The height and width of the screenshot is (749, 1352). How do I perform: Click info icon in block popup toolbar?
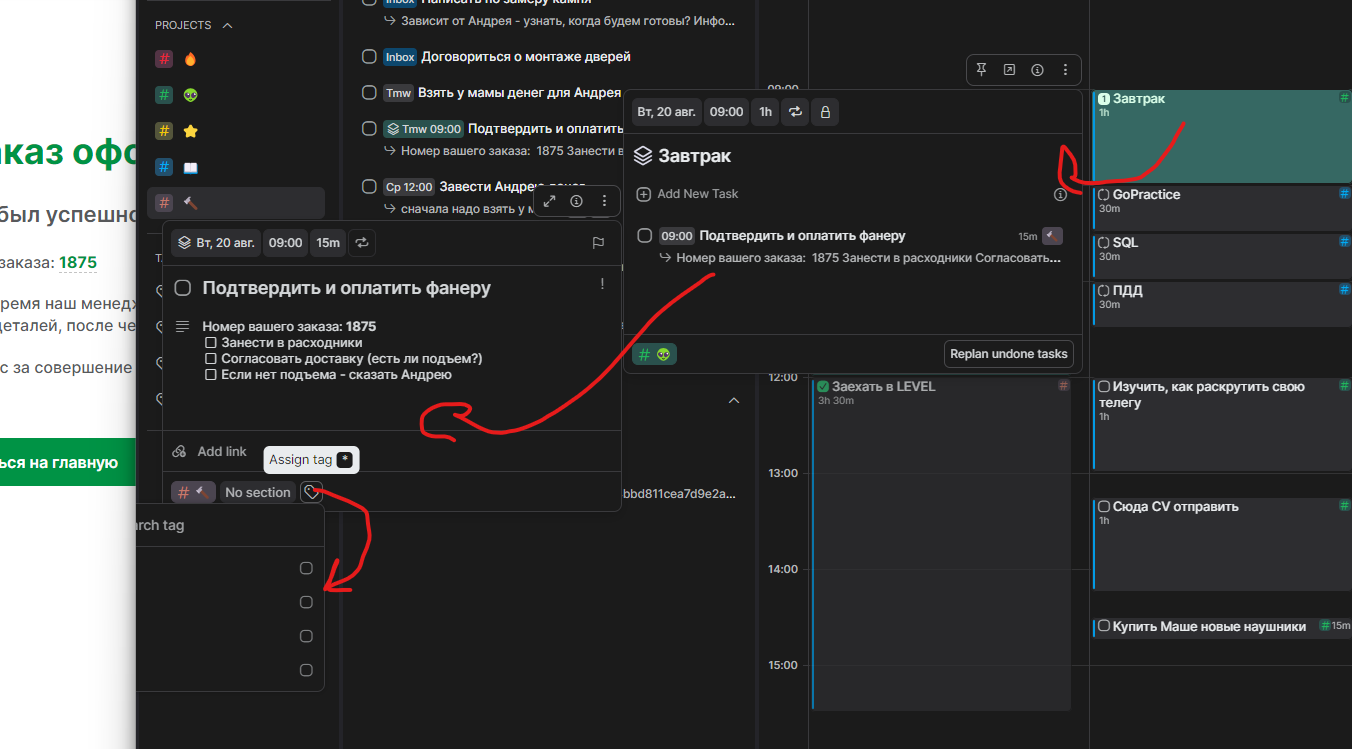pos(1037,70)
